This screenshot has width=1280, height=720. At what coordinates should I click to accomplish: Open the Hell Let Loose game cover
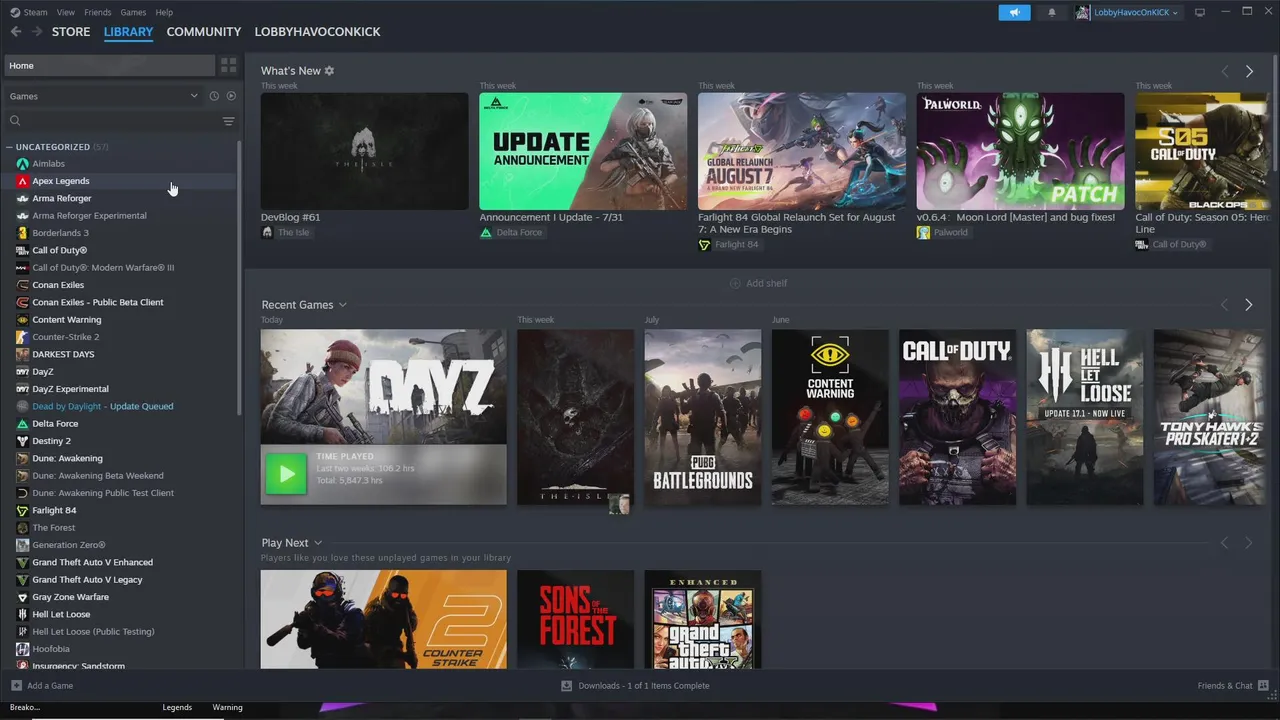tap(1085, 417)
